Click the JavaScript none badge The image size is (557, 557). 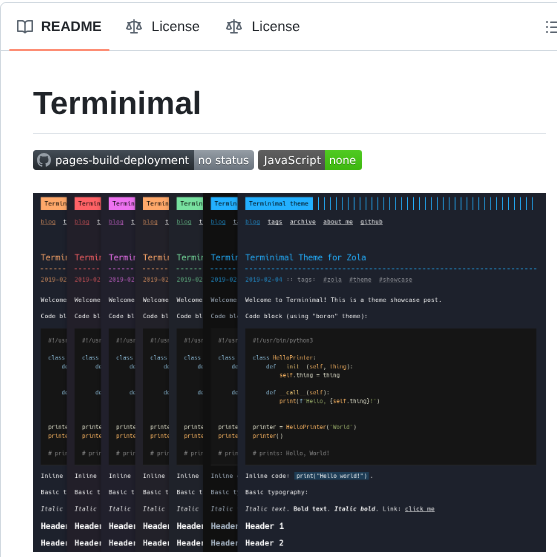click(x=310, y=160)
